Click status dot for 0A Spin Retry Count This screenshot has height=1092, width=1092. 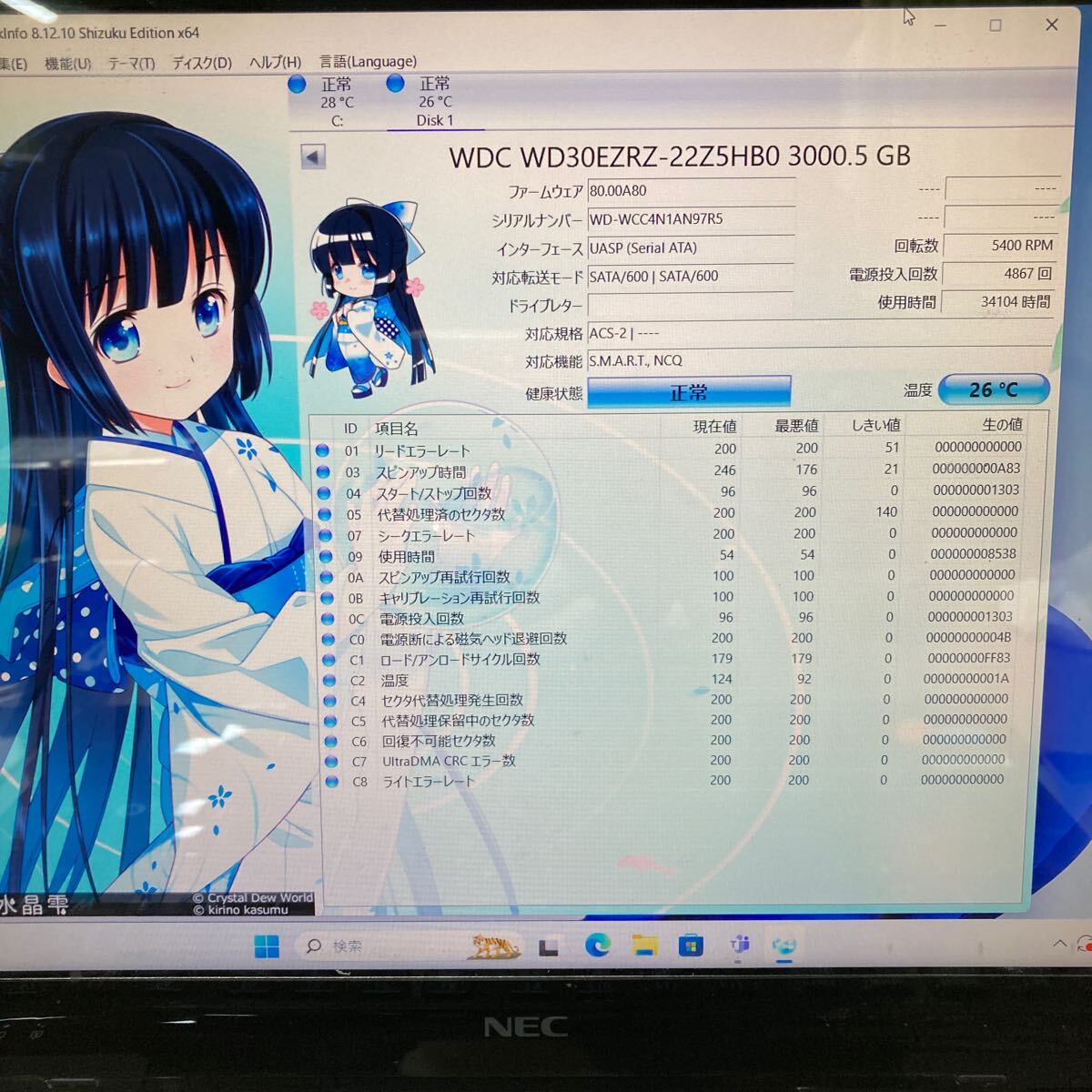[x=327, y=577]
